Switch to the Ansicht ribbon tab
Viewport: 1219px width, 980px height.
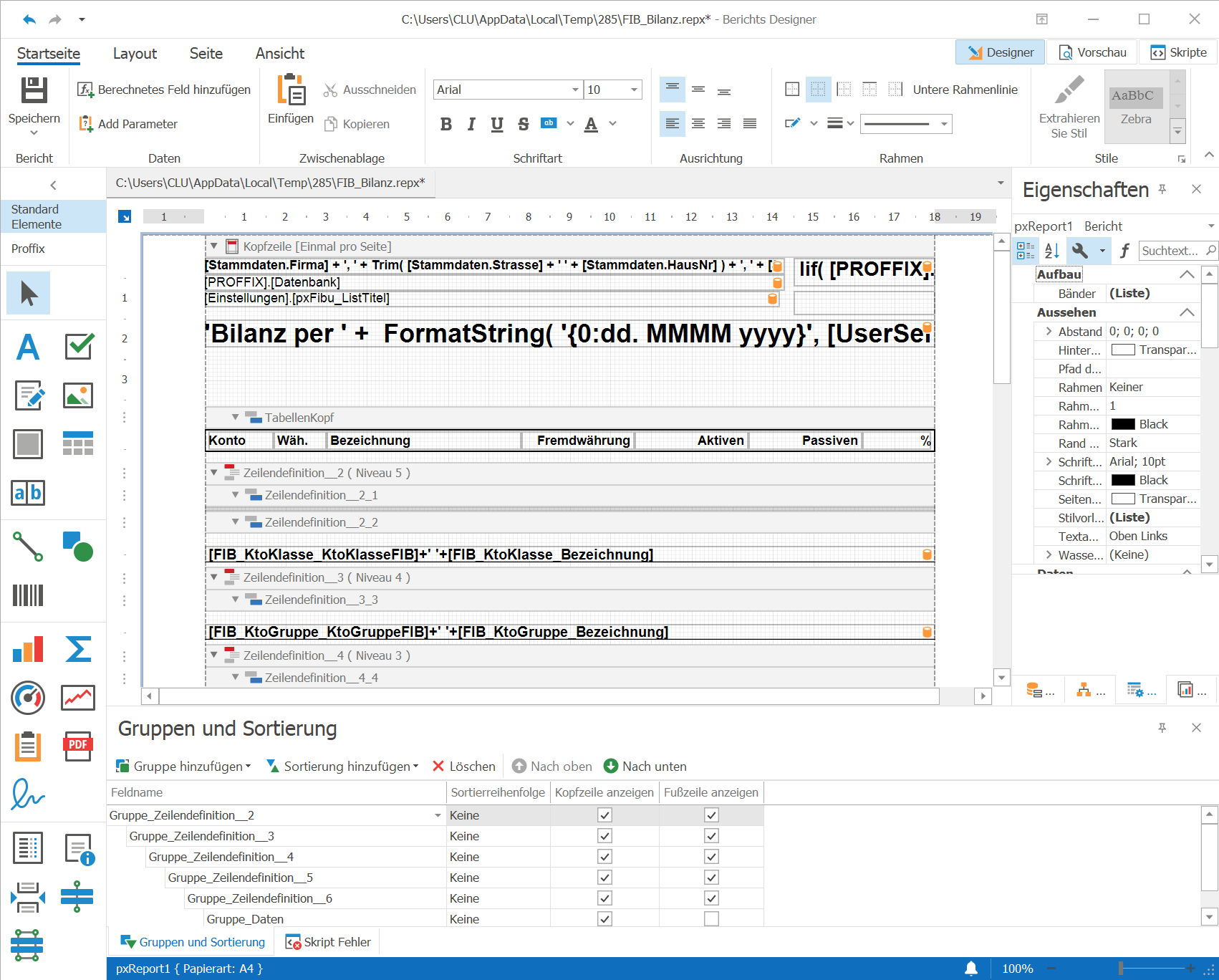click(280, 54)
